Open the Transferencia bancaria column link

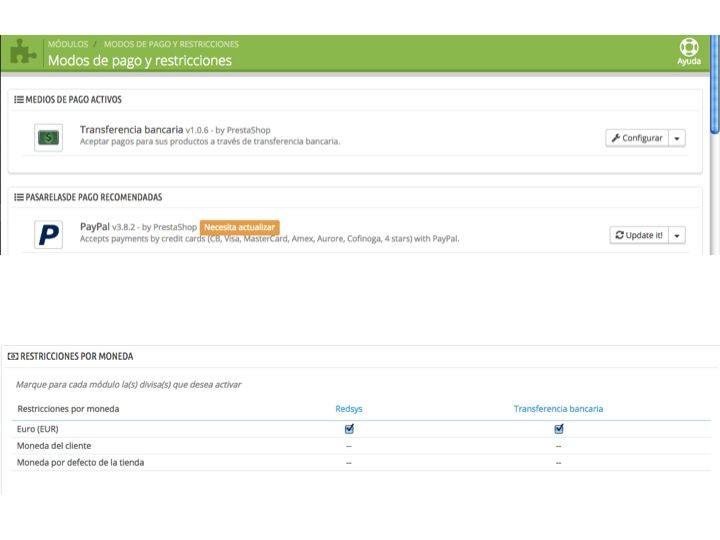[558, 409]
